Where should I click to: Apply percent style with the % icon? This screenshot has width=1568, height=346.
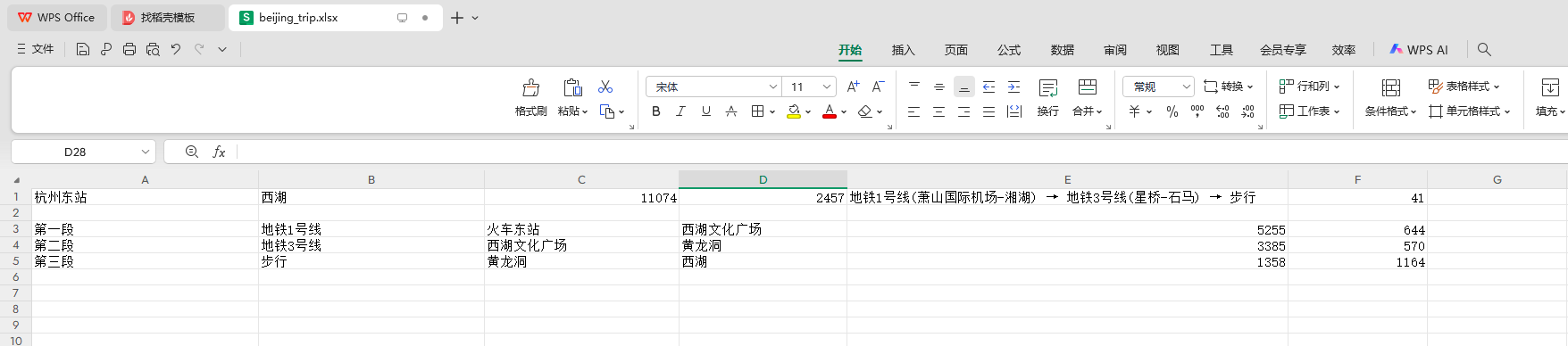(1172, 111)
